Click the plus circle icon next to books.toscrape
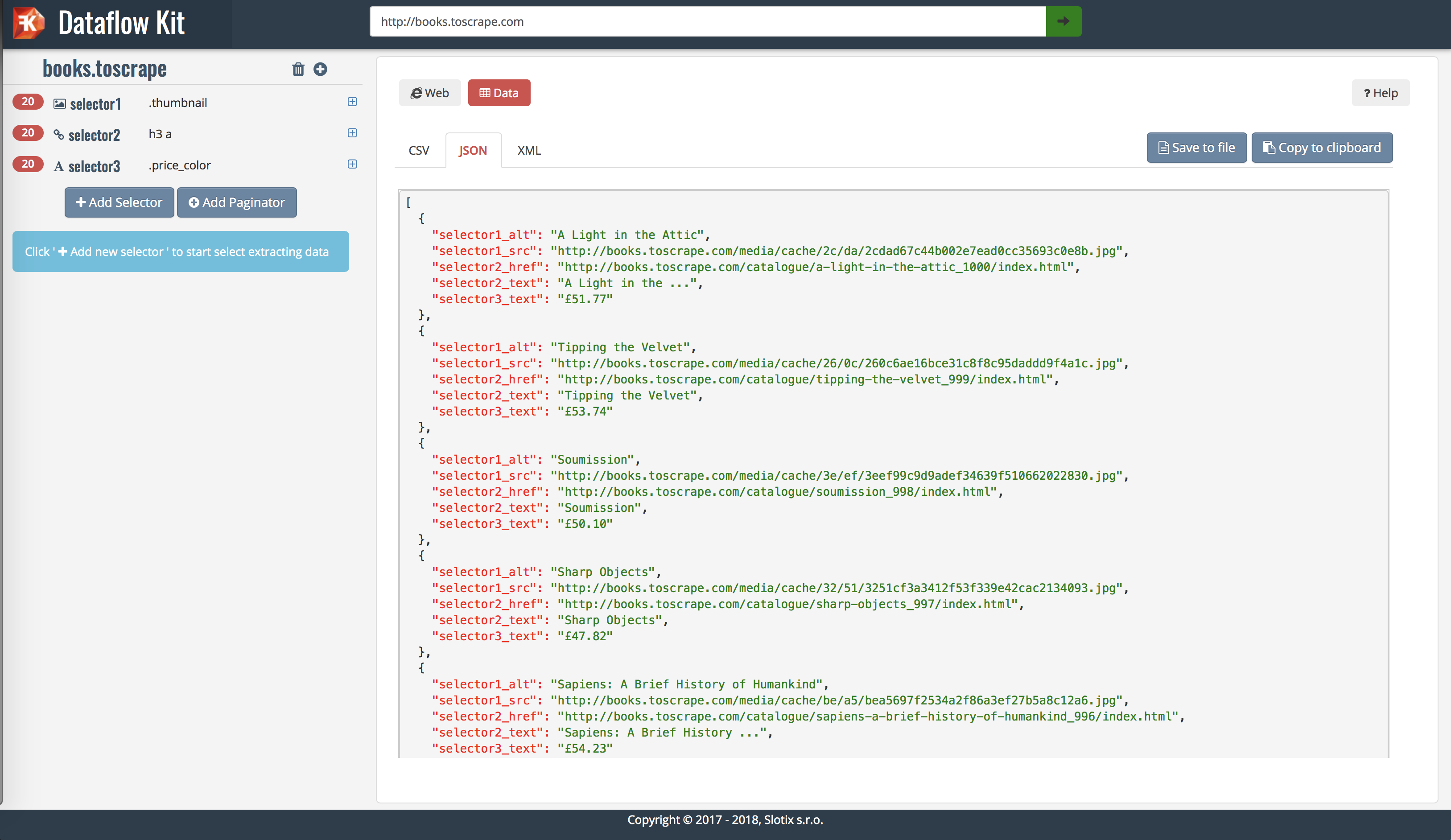1451x840 pixels. (320, 69)
